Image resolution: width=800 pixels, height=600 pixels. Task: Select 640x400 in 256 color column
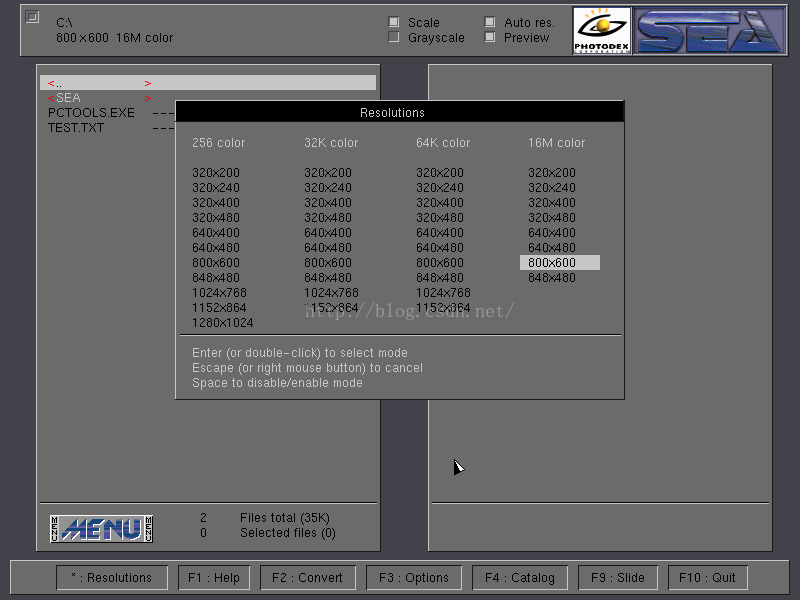pos(216,233)
